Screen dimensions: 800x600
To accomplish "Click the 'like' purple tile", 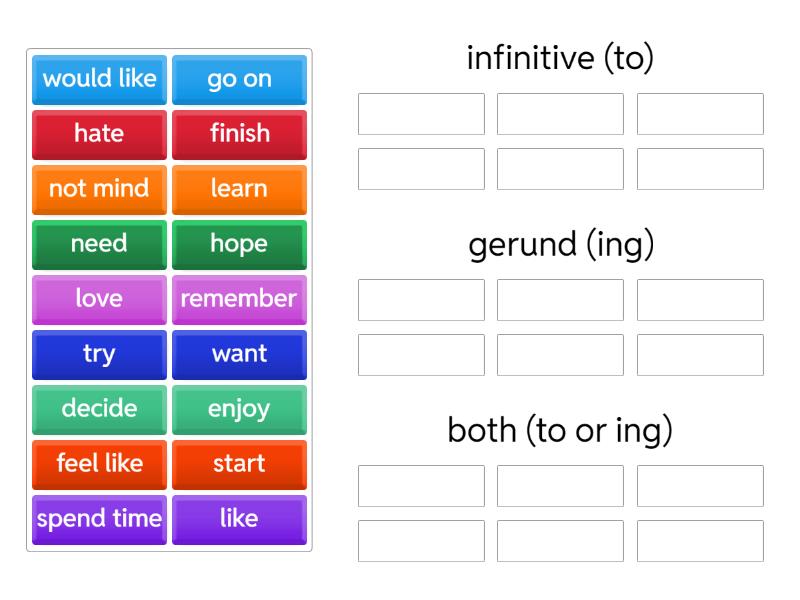I will tap(239, 519).
